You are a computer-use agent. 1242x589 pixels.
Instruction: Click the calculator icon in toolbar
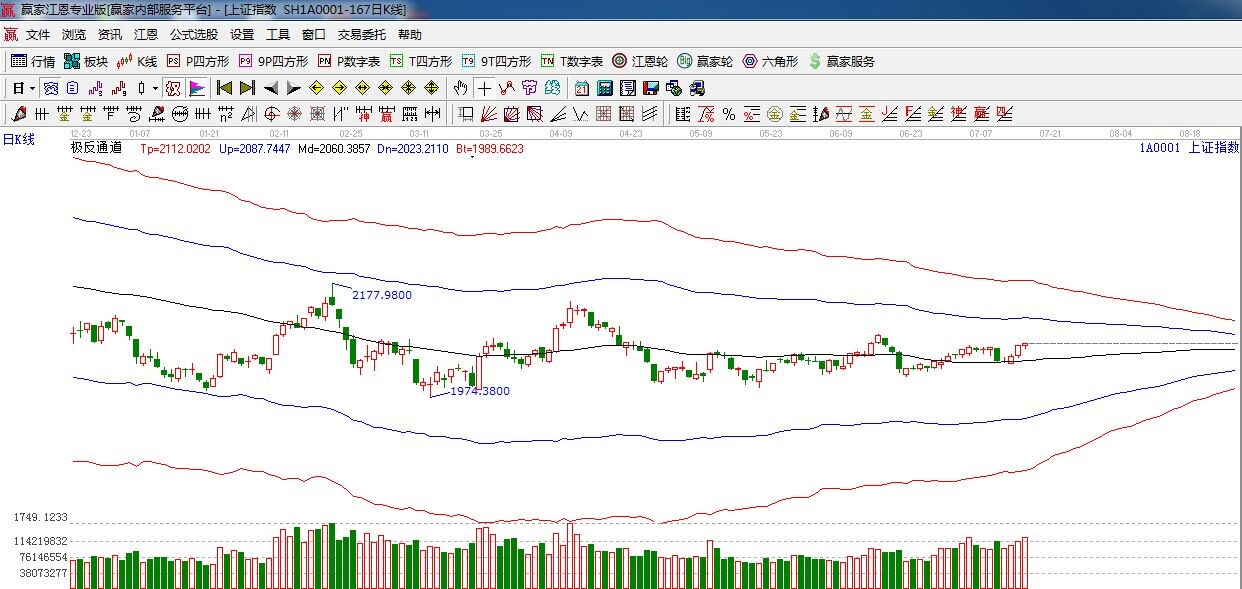(x=605, y=88)
